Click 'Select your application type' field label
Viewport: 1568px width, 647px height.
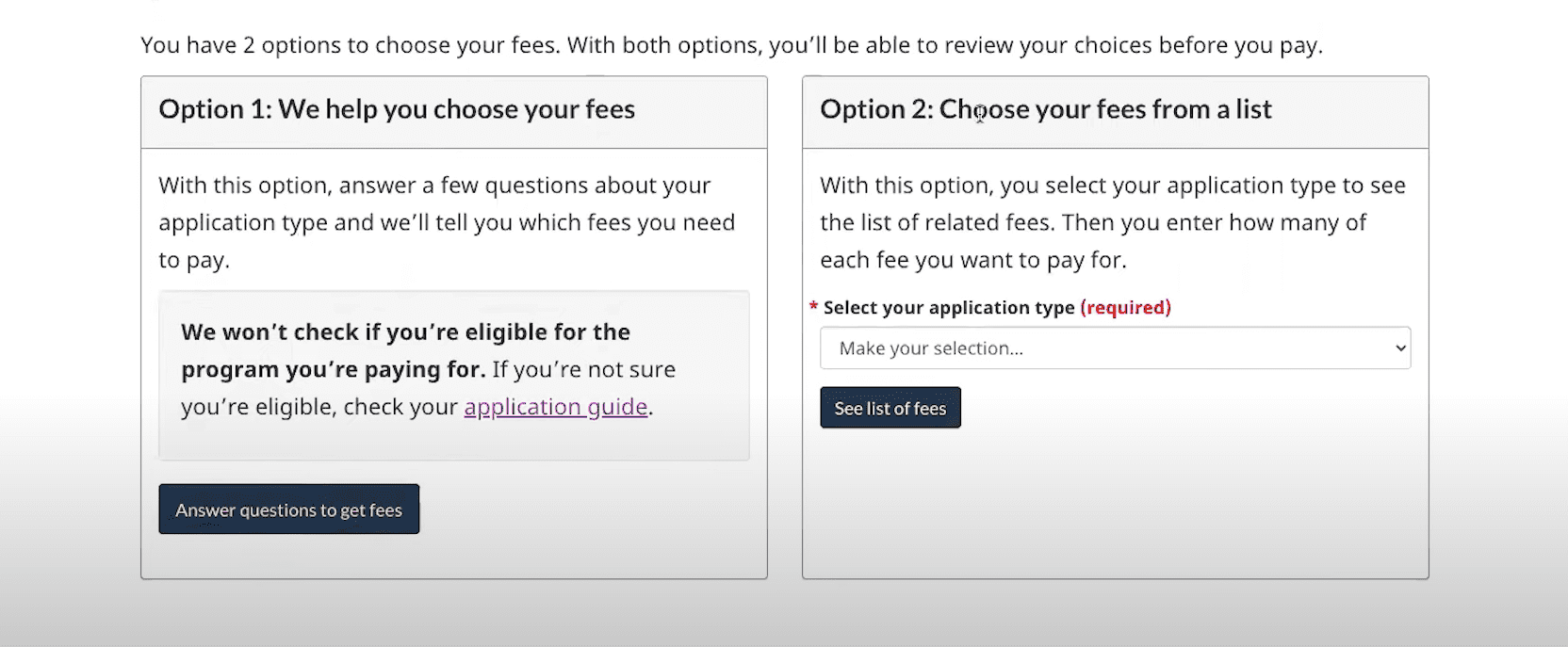948,307
